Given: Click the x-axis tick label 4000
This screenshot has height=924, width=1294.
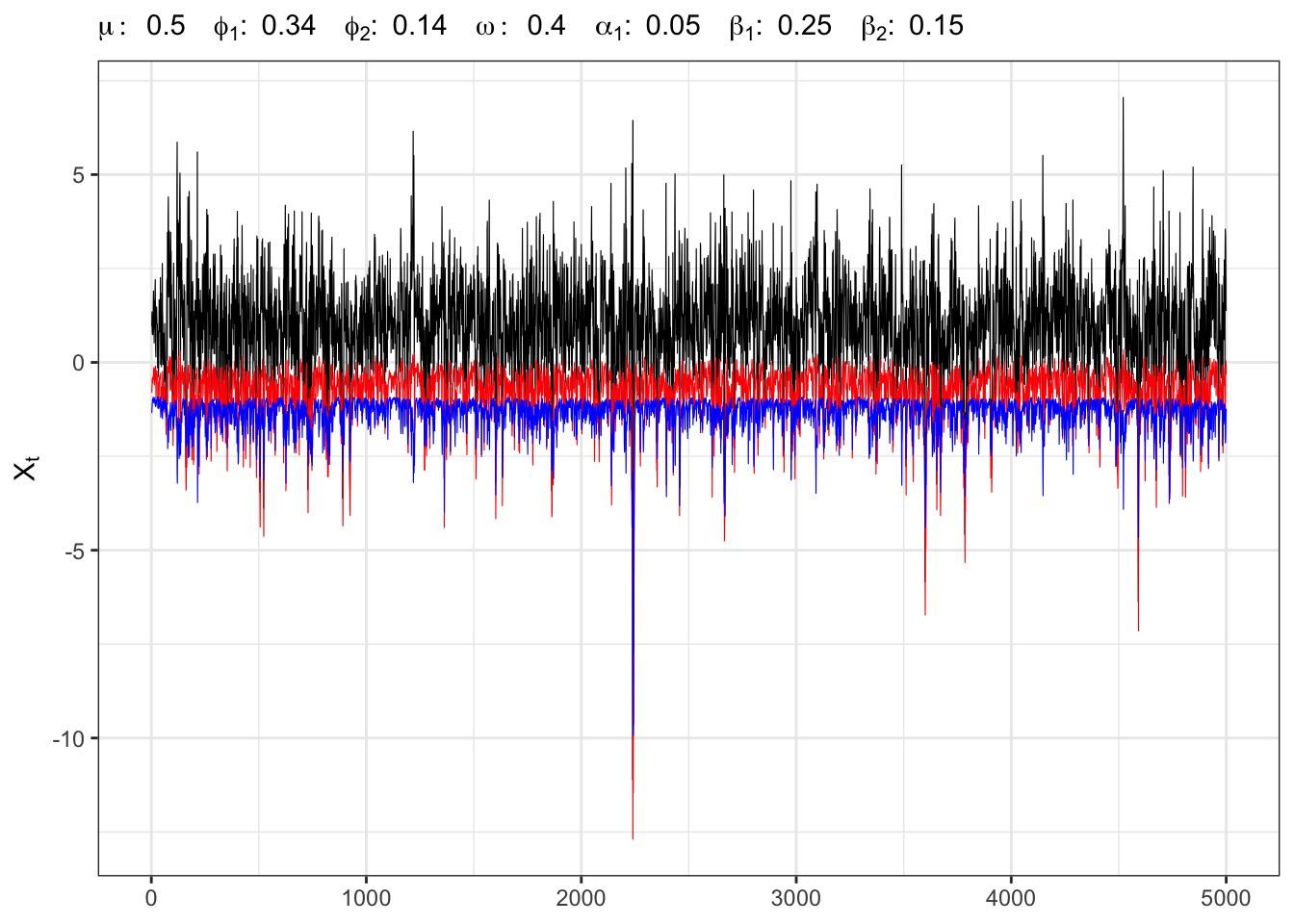Looking at the screenshot, I should pyautogui.click(x=1011, y=899).
